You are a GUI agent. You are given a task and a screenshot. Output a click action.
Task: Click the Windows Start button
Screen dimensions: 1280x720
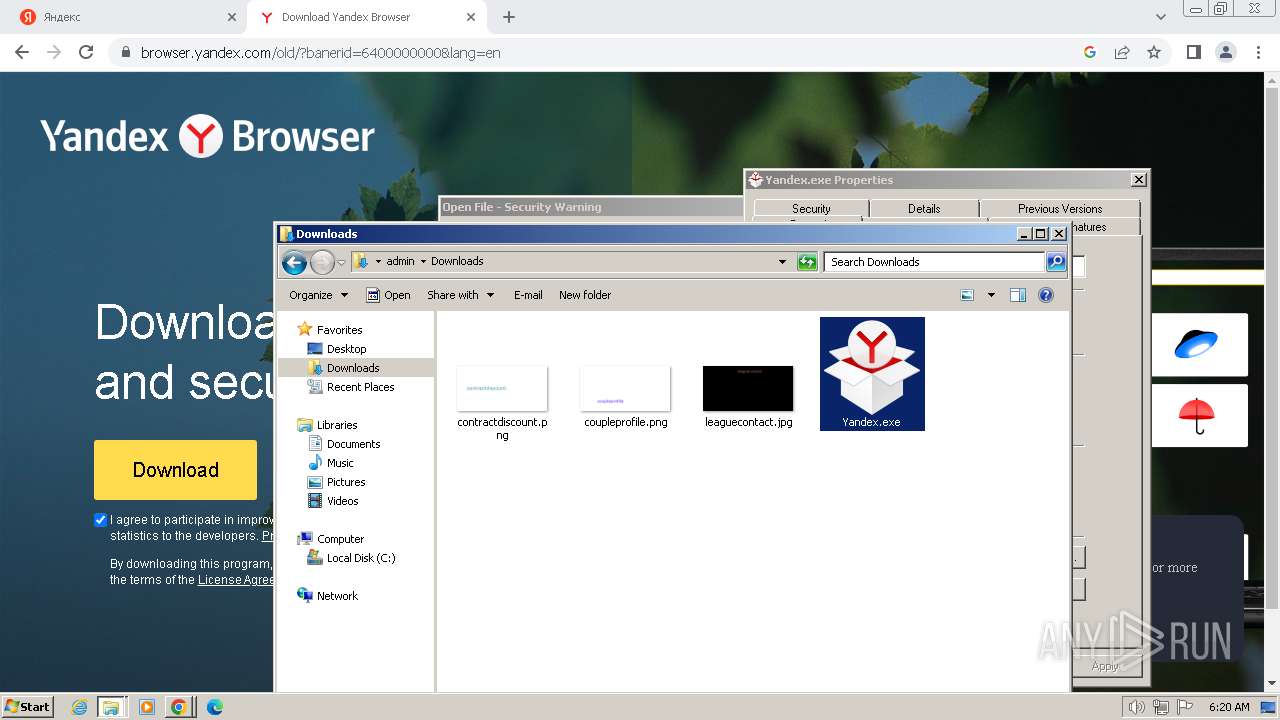[28, 706]
